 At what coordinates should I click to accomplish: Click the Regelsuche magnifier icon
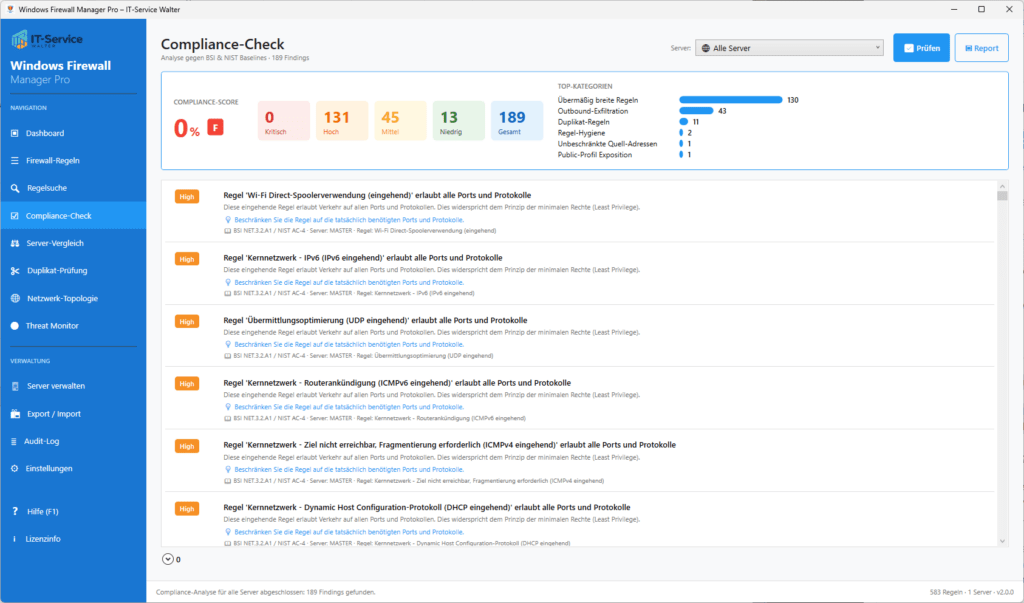pyautogui.click(x=14, y=188)
